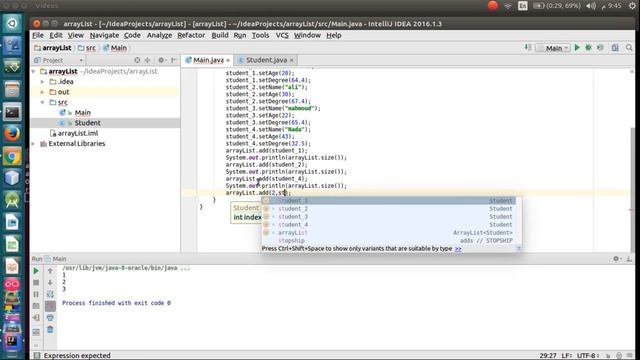Toggle scroll to end in Run console
The image size is (640, 360).
pos(50,306)
